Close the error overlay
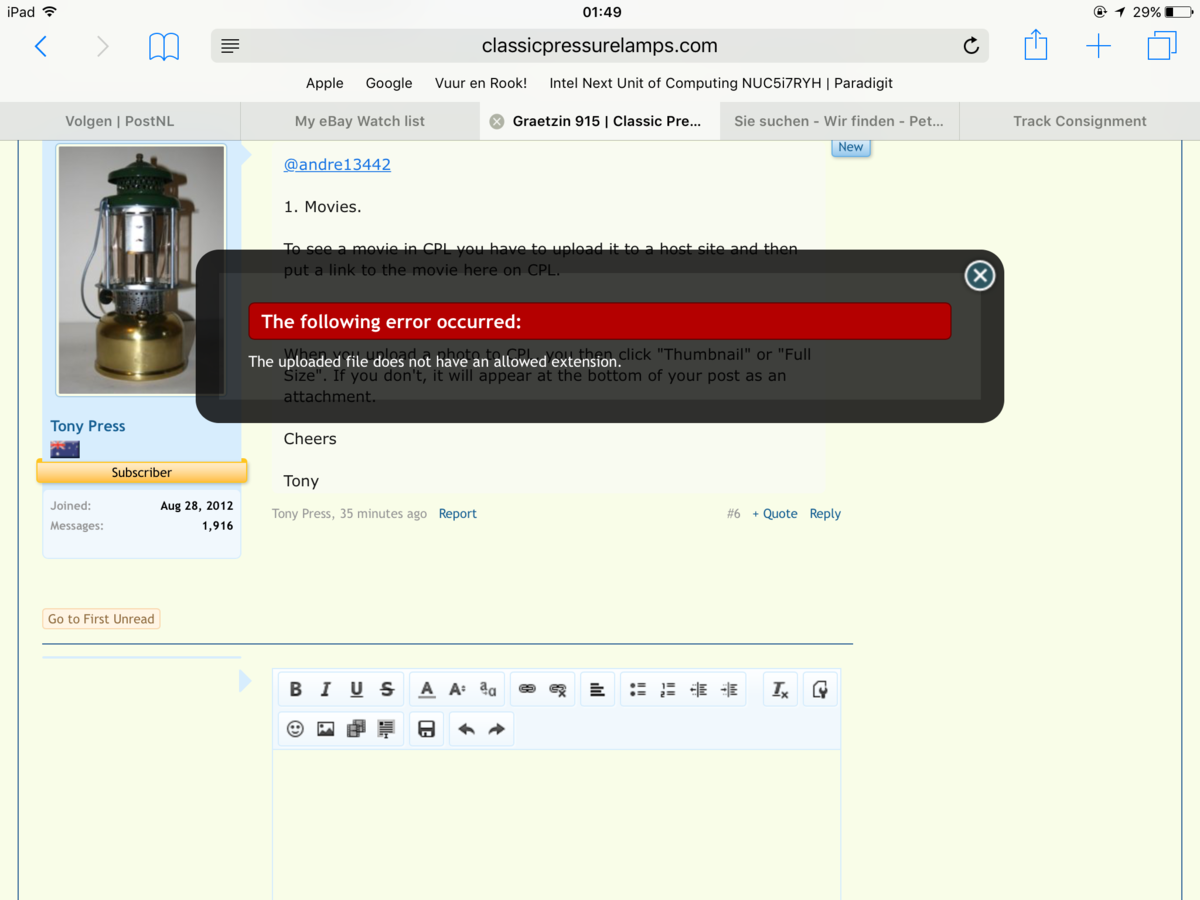This screenshot has width=1200, height=900. 980,276
